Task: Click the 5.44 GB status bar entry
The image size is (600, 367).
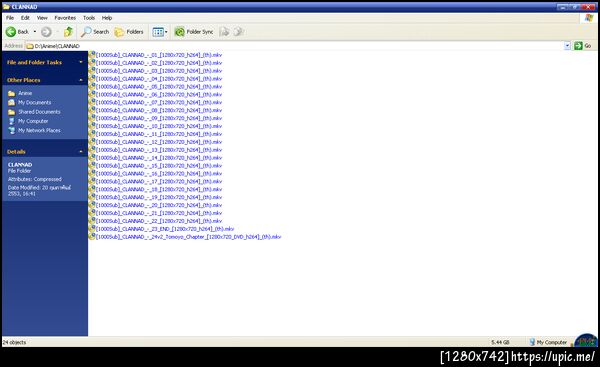Action: tap(500, 343)
